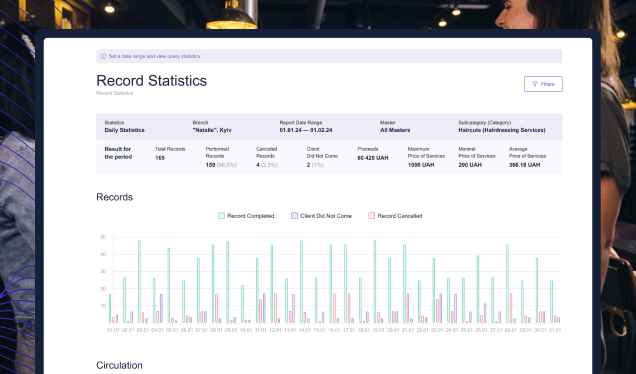Toggle the Record Cancelled legend series
636x374 pixels.
click(395, 216)
